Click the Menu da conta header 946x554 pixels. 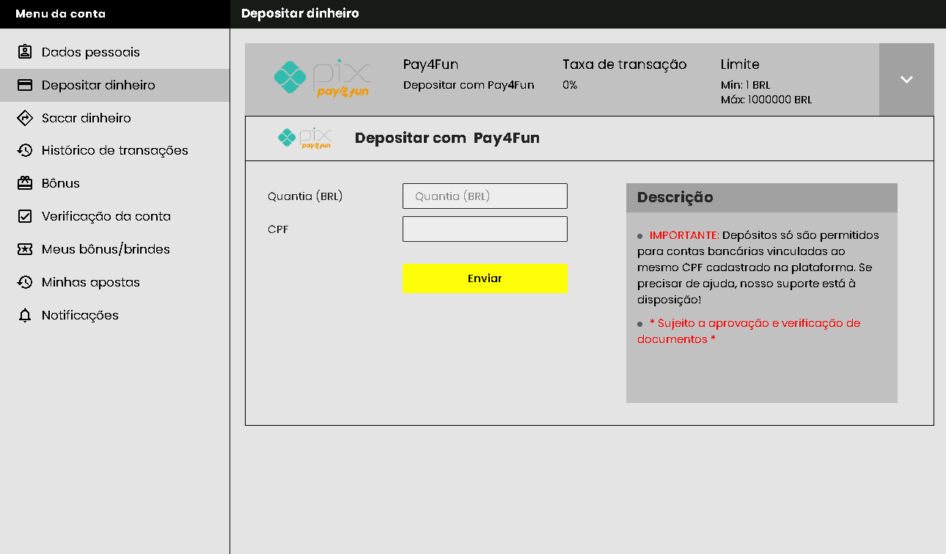click(60, 14)
